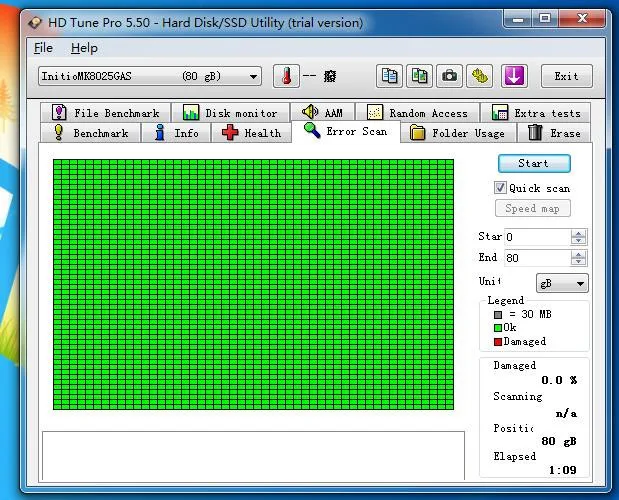619x500 pixels.
Task: Click the empty log box below the scan map
Action: coord(253,455)
